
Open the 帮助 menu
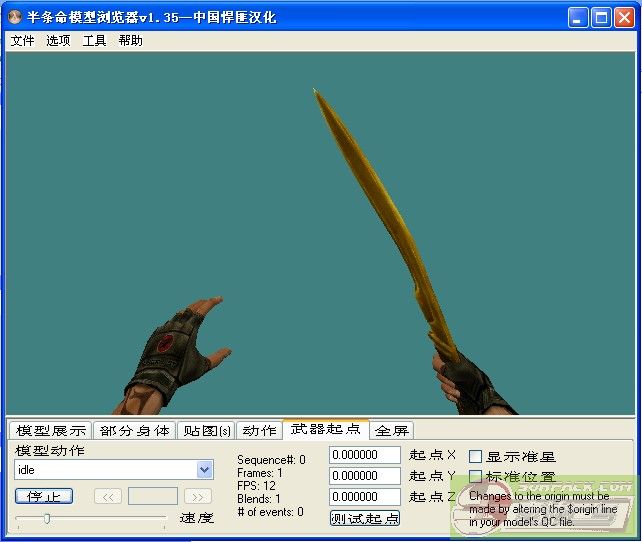pos(130,41)
